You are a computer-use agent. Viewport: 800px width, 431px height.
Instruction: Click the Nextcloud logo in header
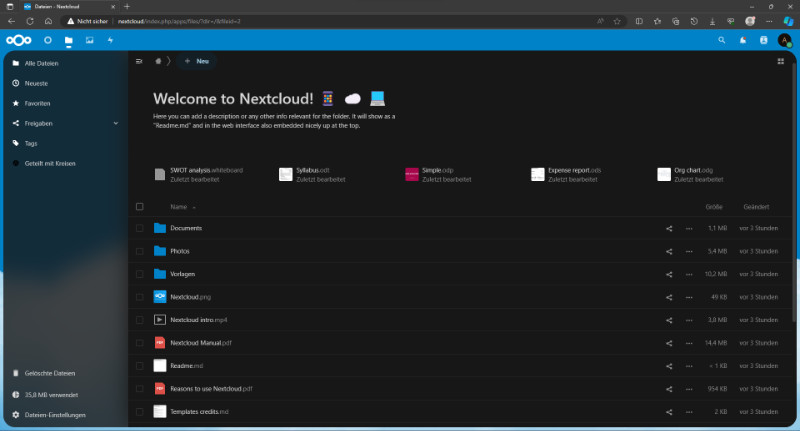[x=19, y=40]
